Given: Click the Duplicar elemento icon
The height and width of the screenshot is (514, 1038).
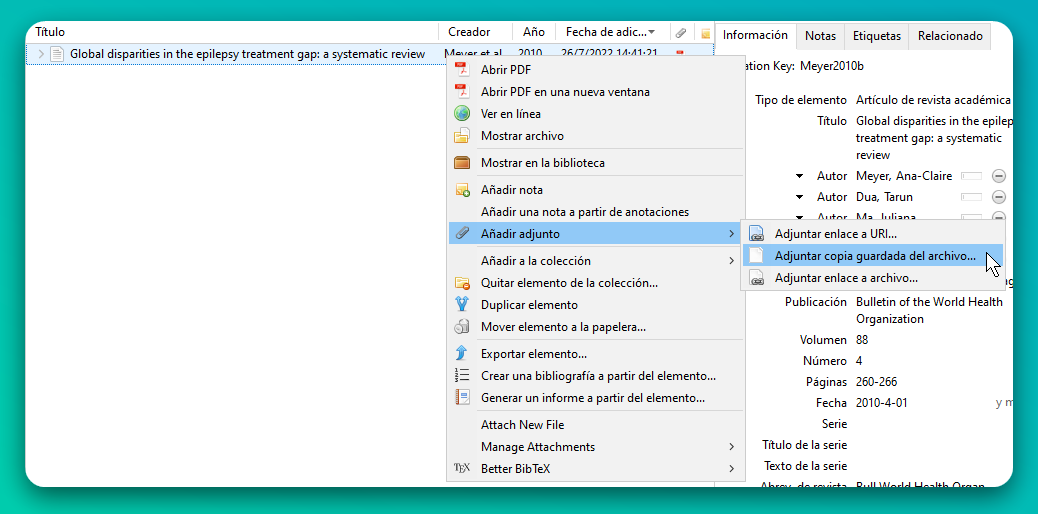Looking at the screenshot, I should (461, 305).
